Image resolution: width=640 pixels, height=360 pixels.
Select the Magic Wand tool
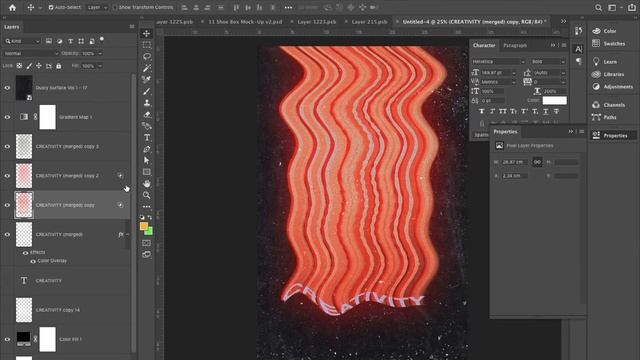click(x=147, y=68)
